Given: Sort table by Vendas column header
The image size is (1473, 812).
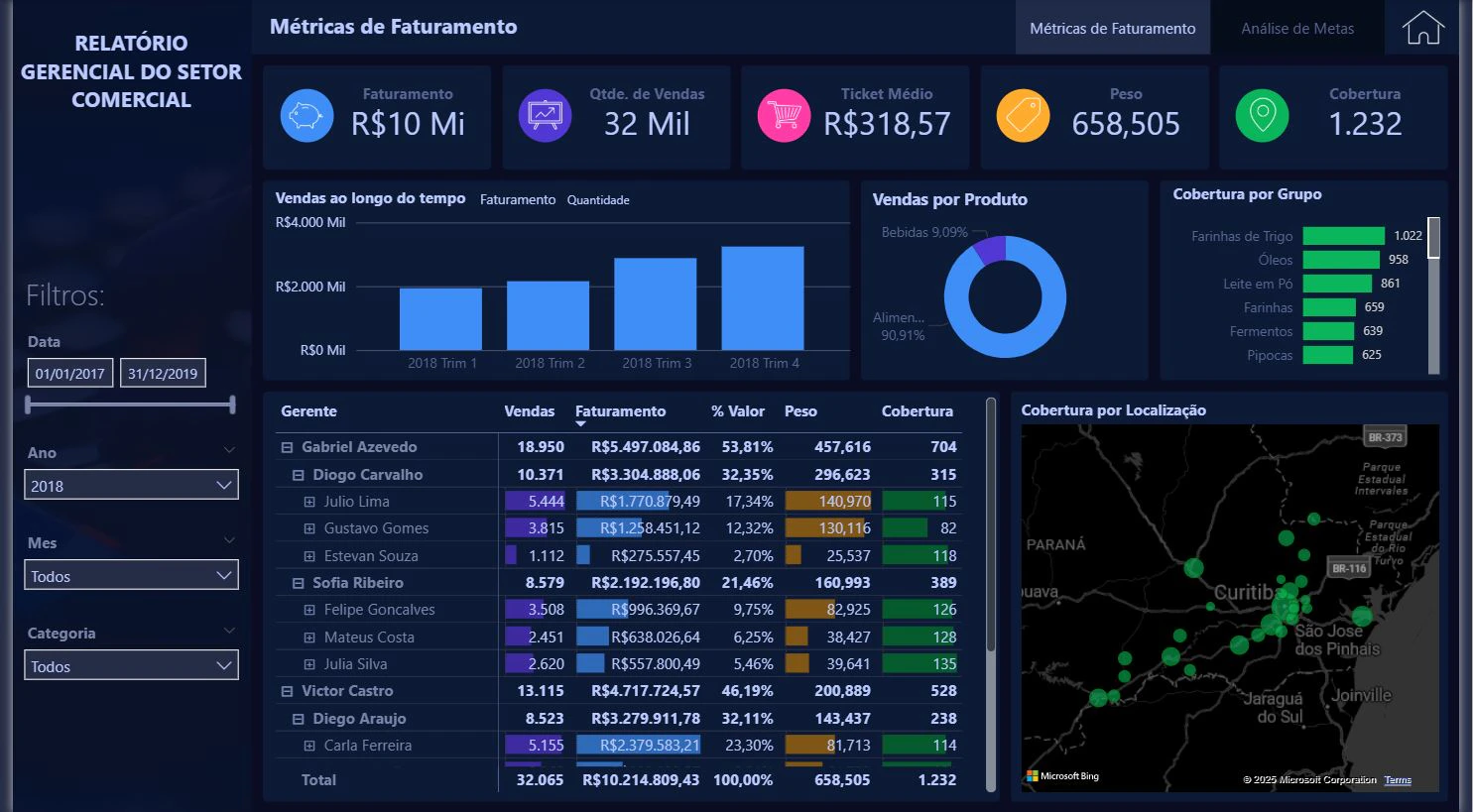Looking at the screenshot, I should tap(529, 411).
